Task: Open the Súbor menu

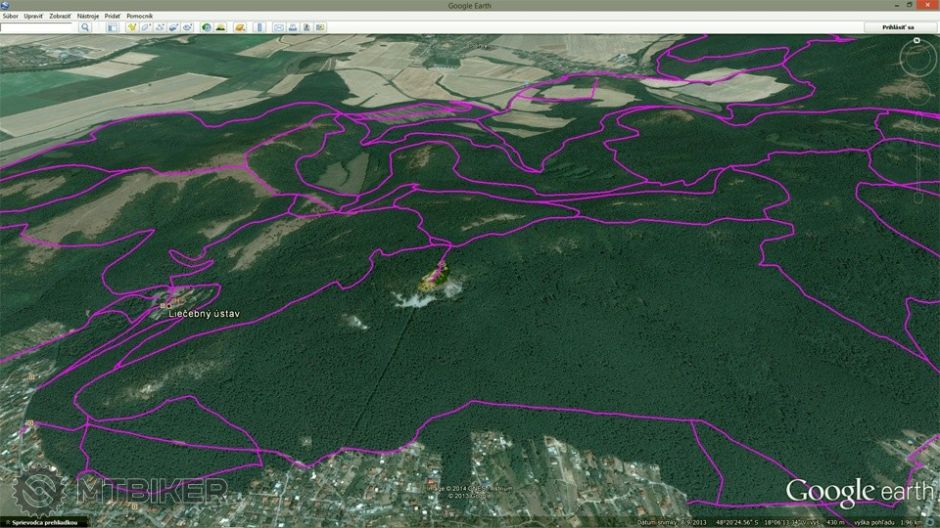Action: (10, 16)
